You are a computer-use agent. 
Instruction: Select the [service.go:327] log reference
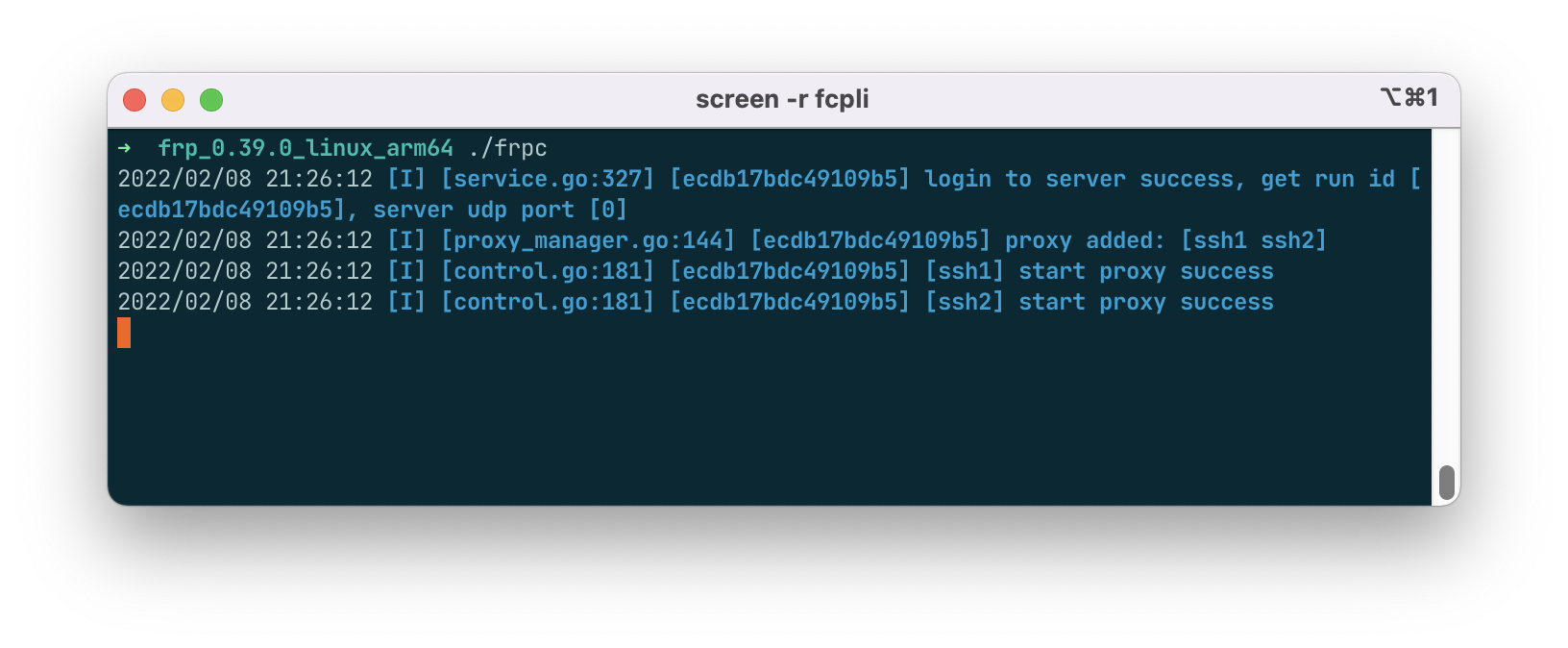(550, 178)
